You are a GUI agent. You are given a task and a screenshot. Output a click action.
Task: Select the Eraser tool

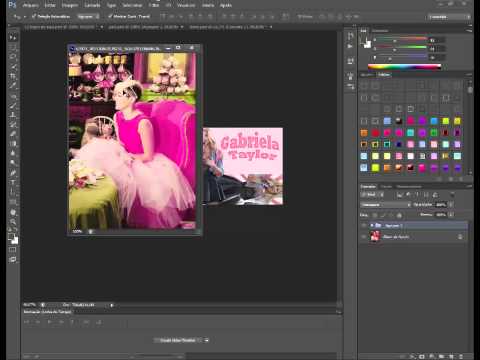coord(13,134)
